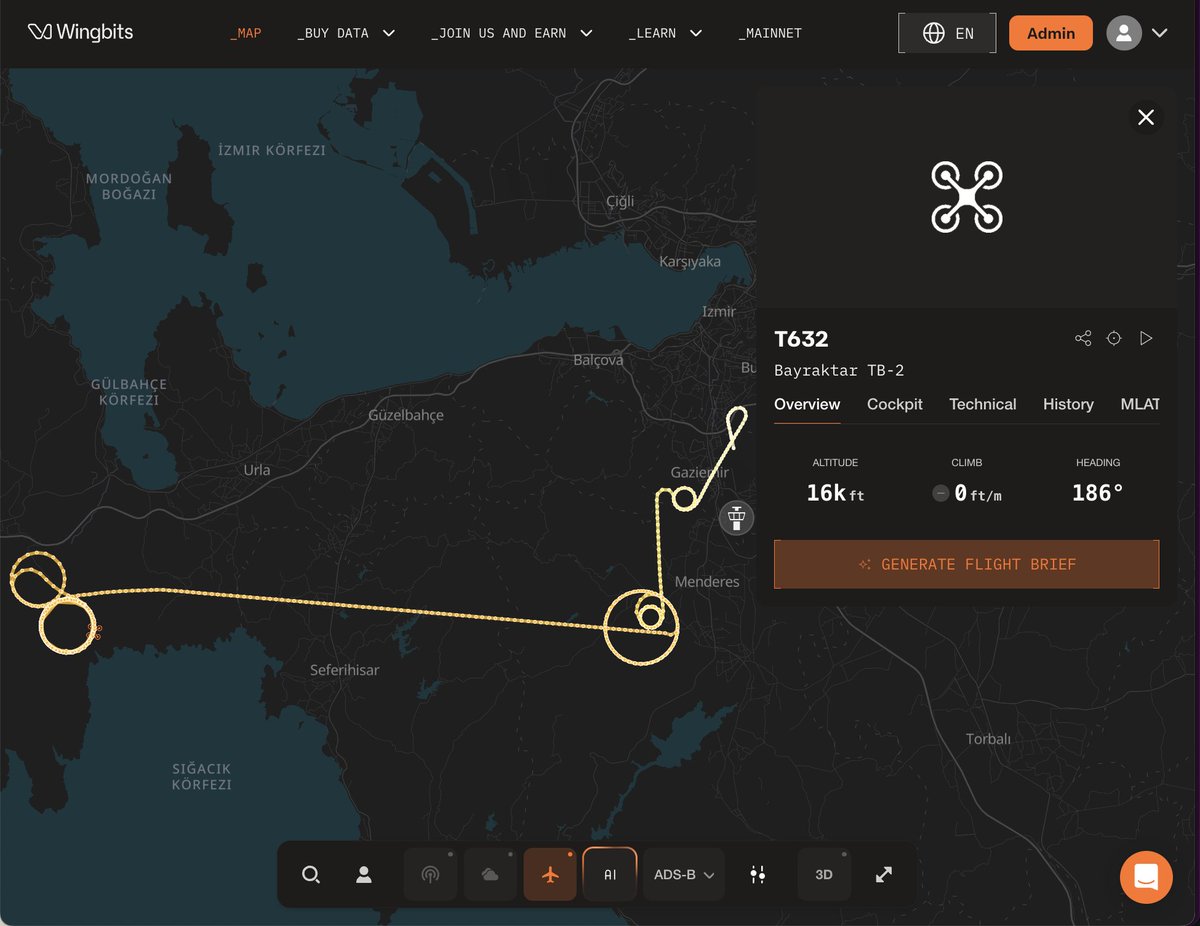Click the person profile icon in toolbar
Screen dimensions: 1200x926
364,875
